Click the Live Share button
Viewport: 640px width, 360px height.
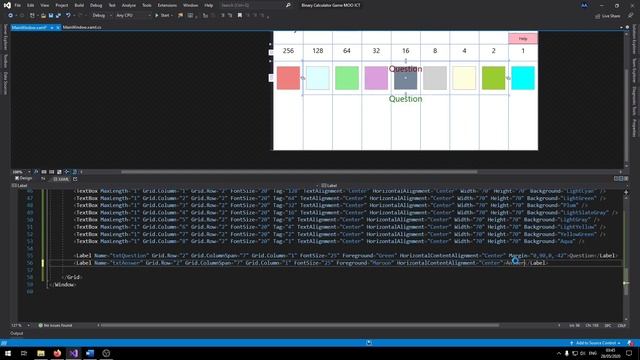[608, 16]
